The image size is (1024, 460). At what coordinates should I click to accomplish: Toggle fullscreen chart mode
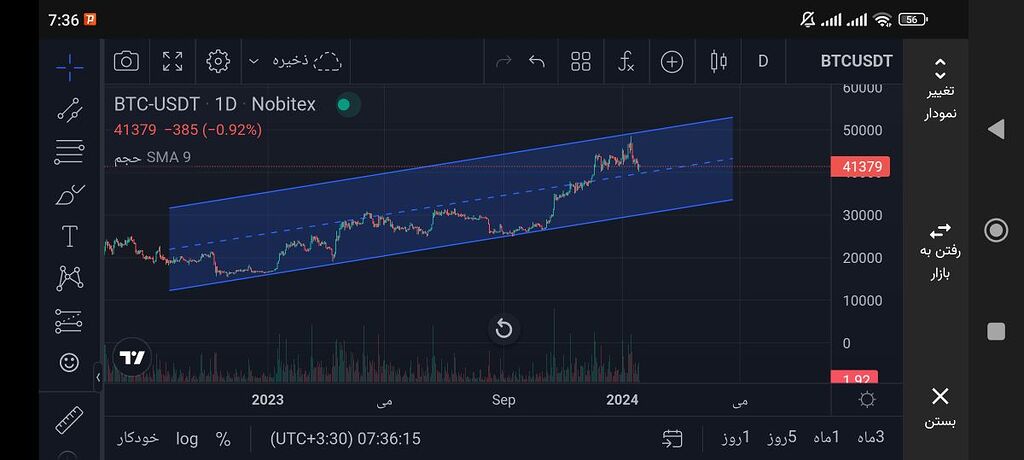coord(172,61)
